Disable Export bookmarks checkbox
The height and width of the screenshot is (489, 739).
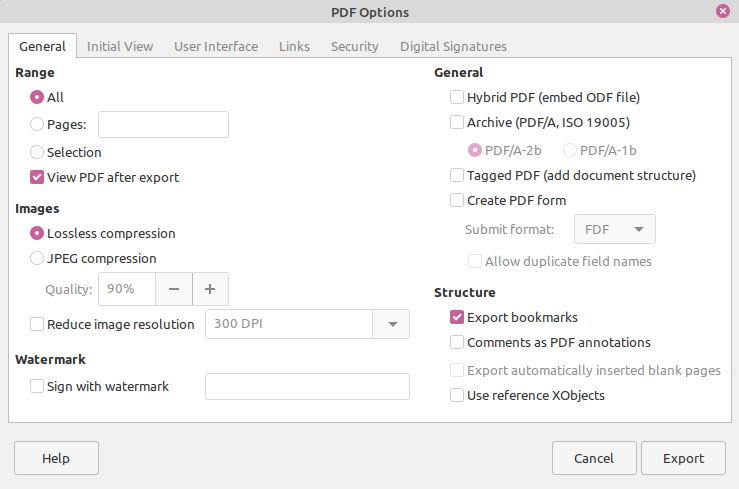[458, 318]
